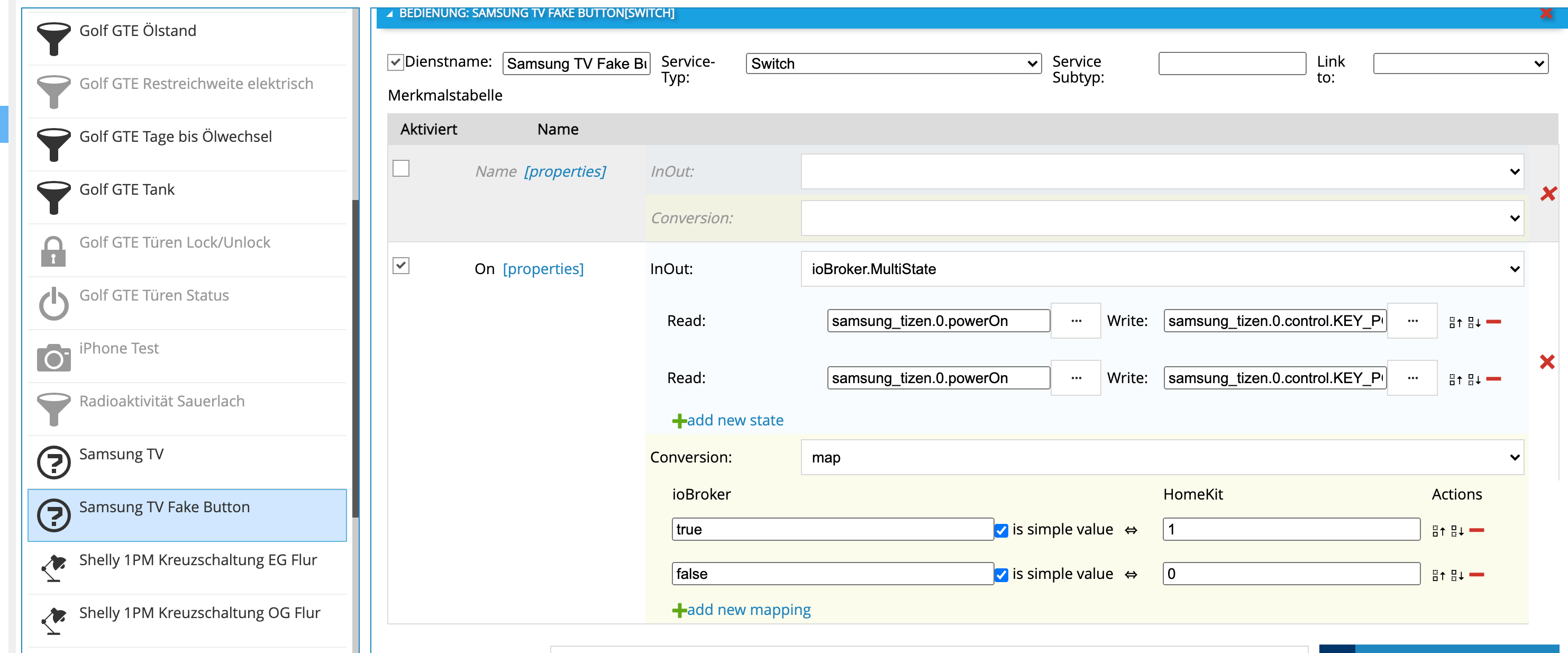Toggle the Dienstname checkbox

(396, 62)
